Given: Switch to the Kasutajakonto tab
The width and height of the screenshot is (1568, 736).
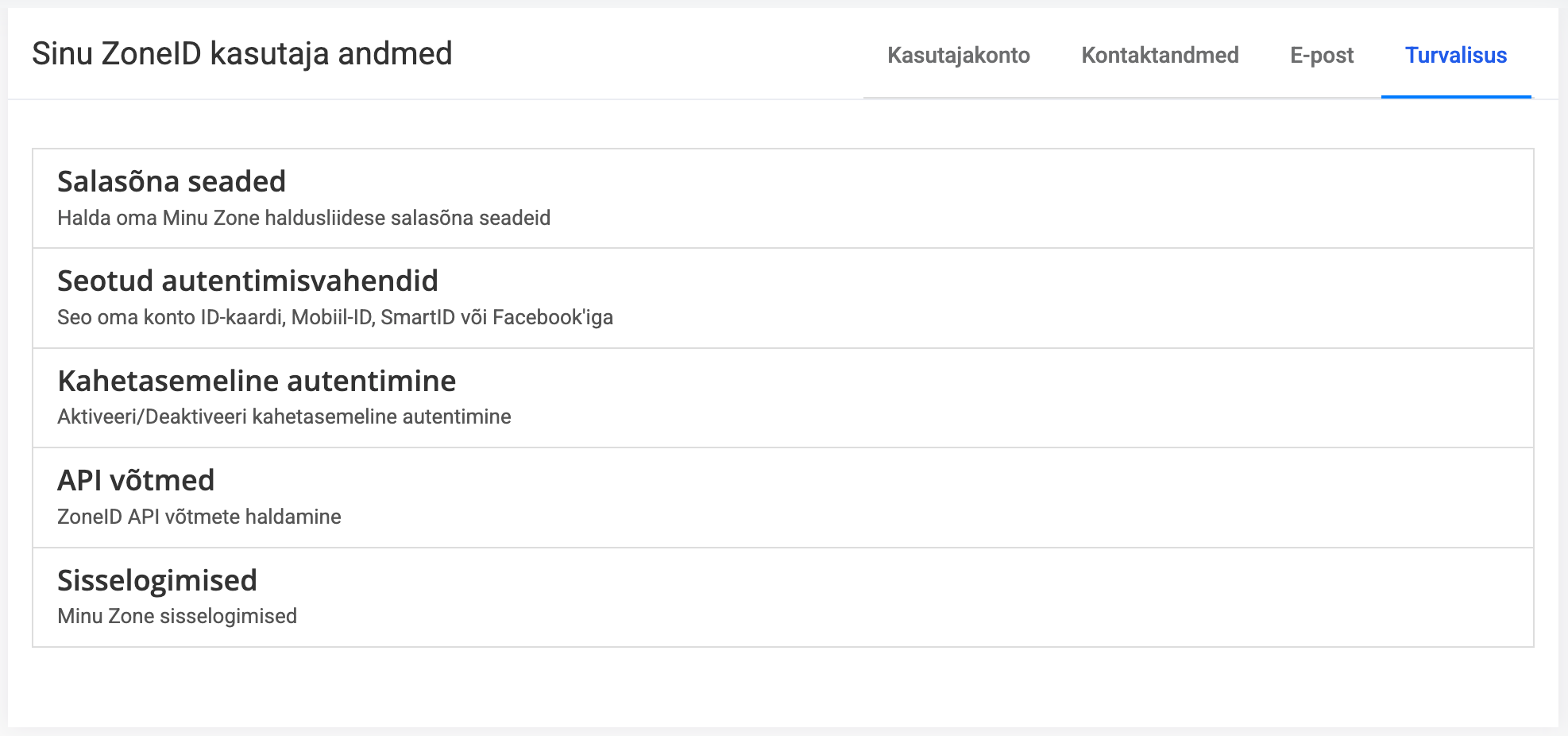Looking at the screenshot, I should coord(958,56).
